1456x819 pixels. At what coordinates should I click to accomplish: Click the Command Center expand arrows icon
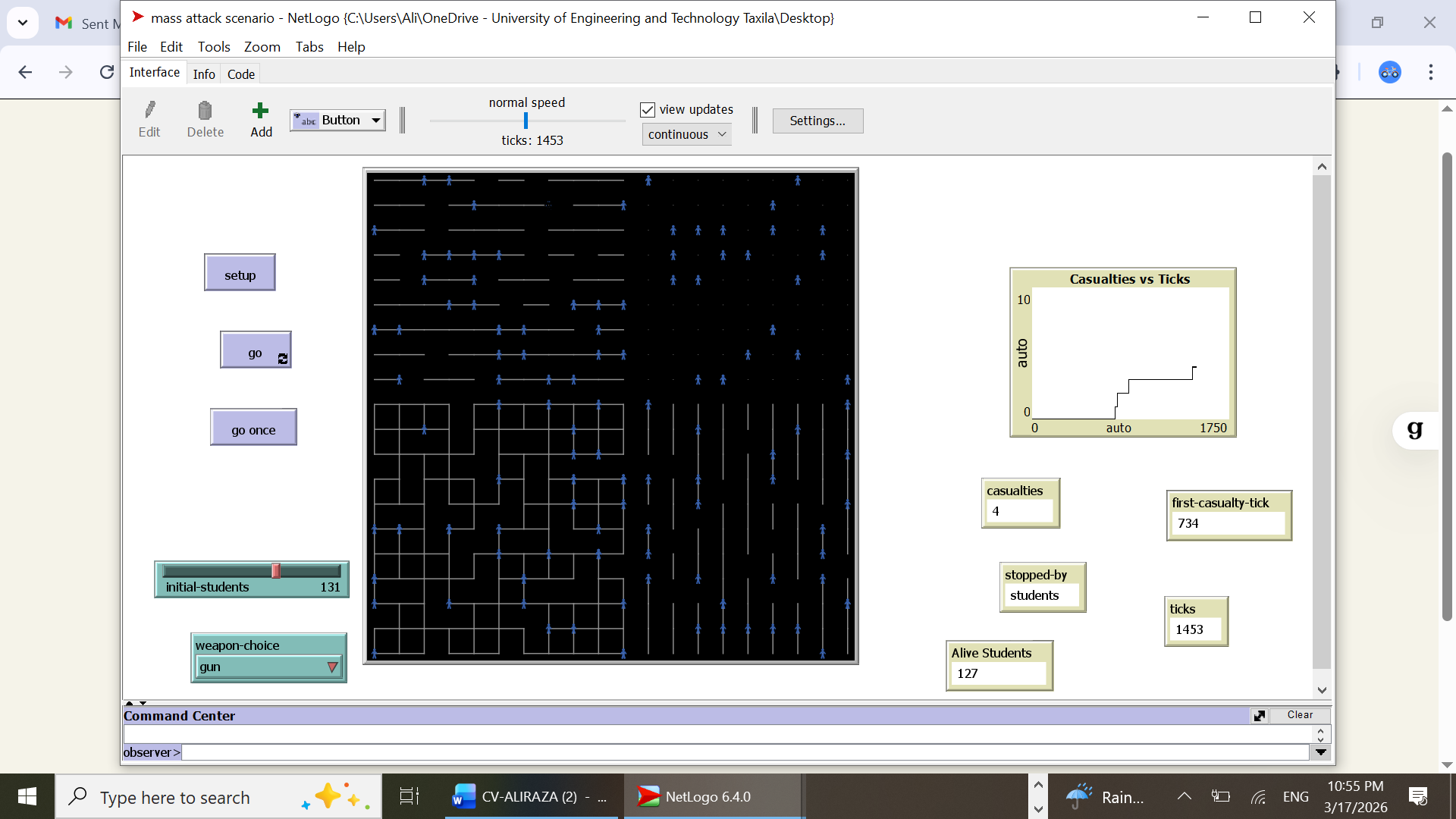point(1259,716)
